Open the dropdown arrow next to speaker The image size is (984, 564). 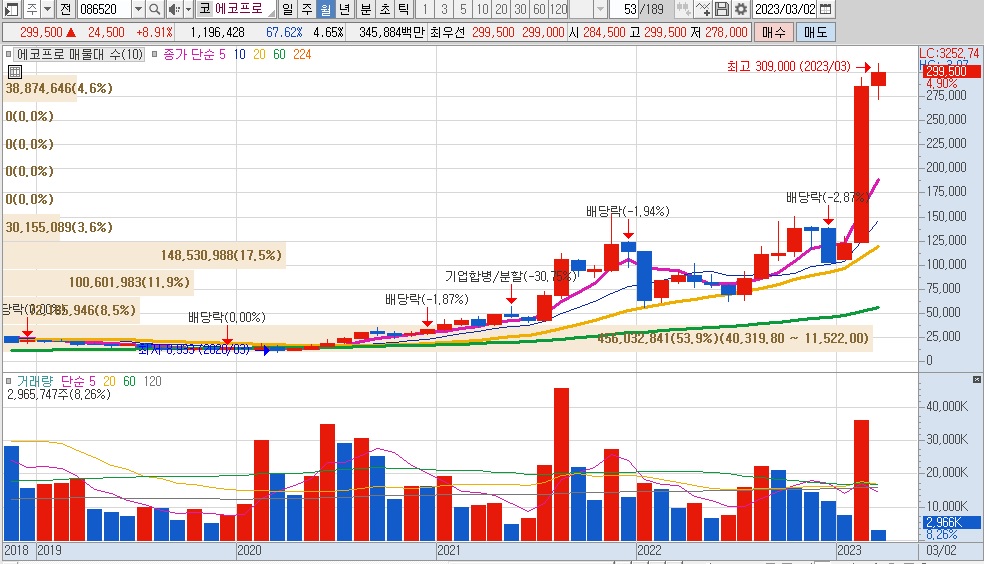pyautogui.click(x=188, y=9)
